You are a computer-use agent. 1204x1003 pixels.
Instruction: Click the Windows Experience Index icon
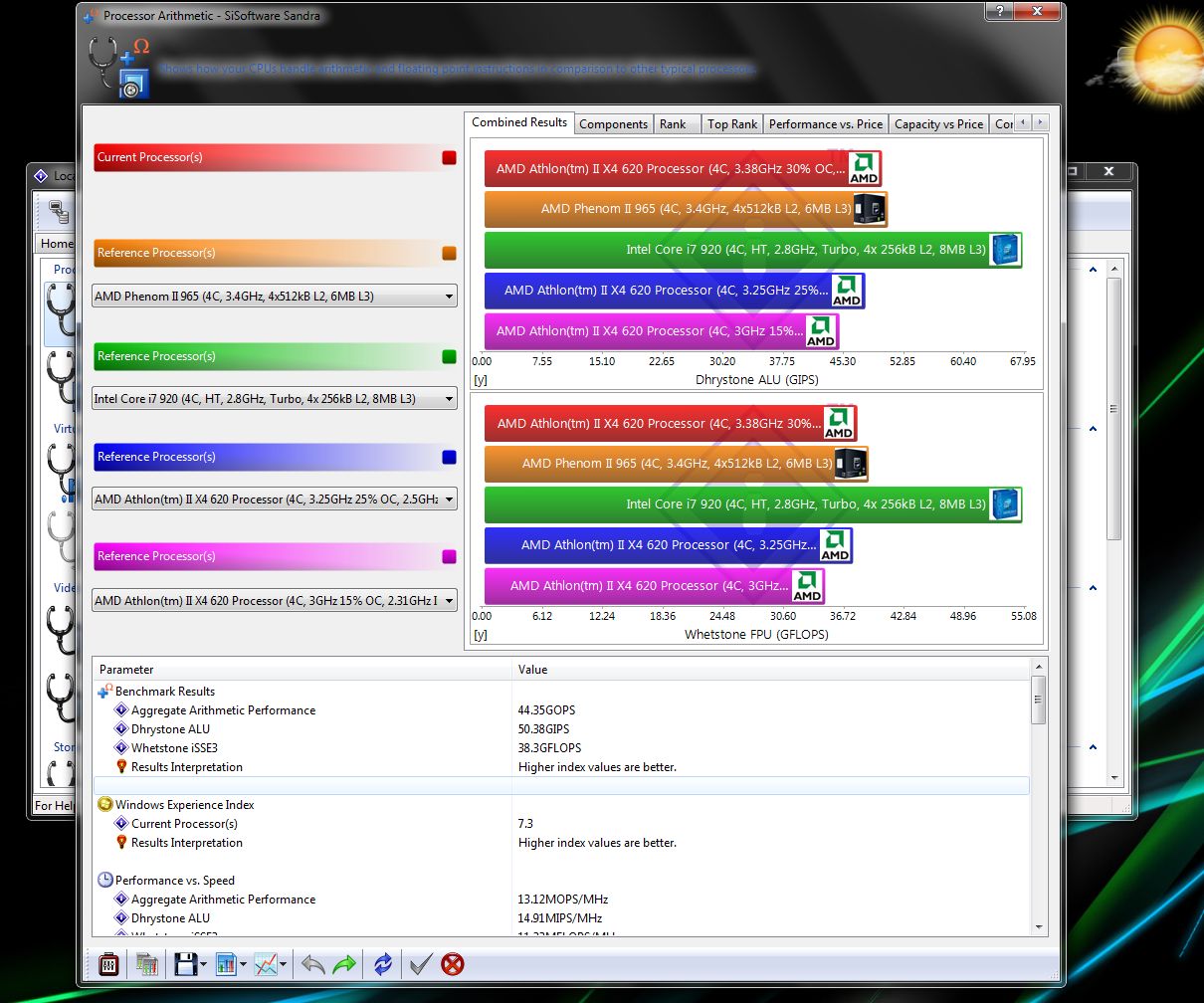coord(105,804)
